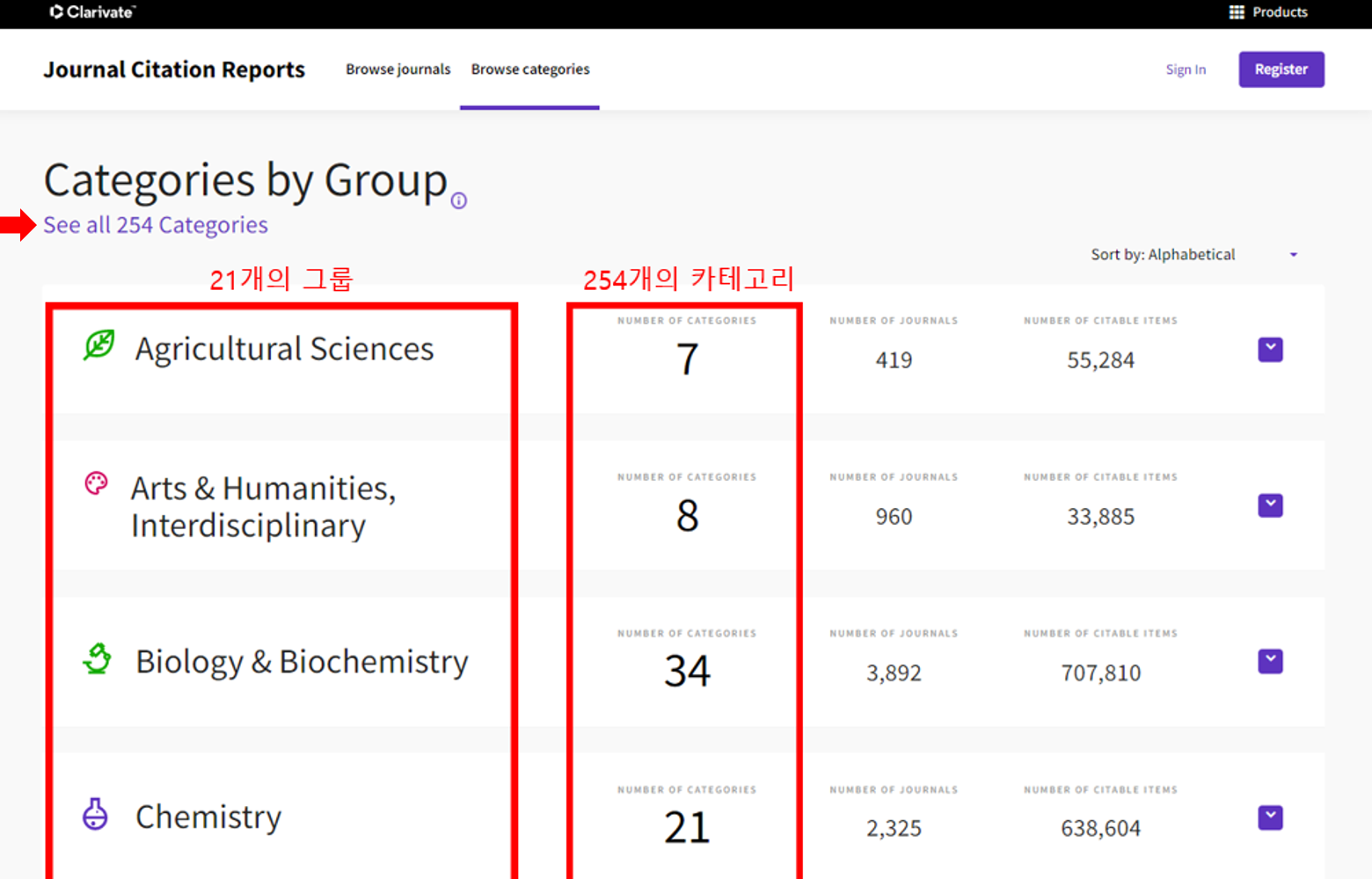Select the Browse categories tab
The image size is (1372, 879).
pyautogui.click(x=530, y=69)
